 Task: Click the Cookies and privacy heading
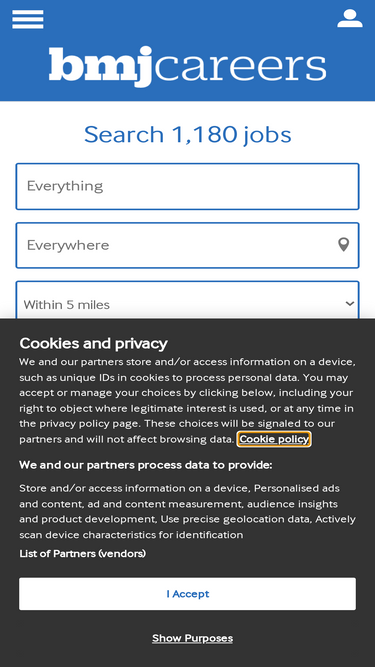94,343
